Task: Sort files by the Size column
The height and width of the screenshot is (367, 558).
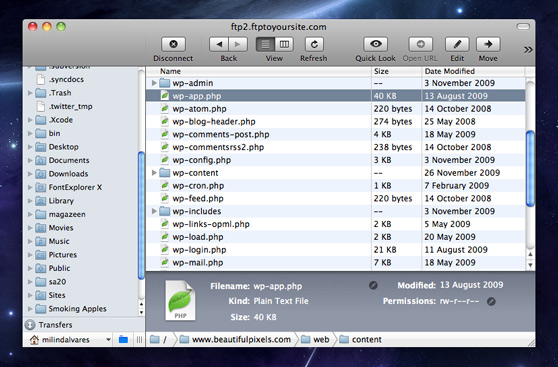Action: tap(396, 71)
